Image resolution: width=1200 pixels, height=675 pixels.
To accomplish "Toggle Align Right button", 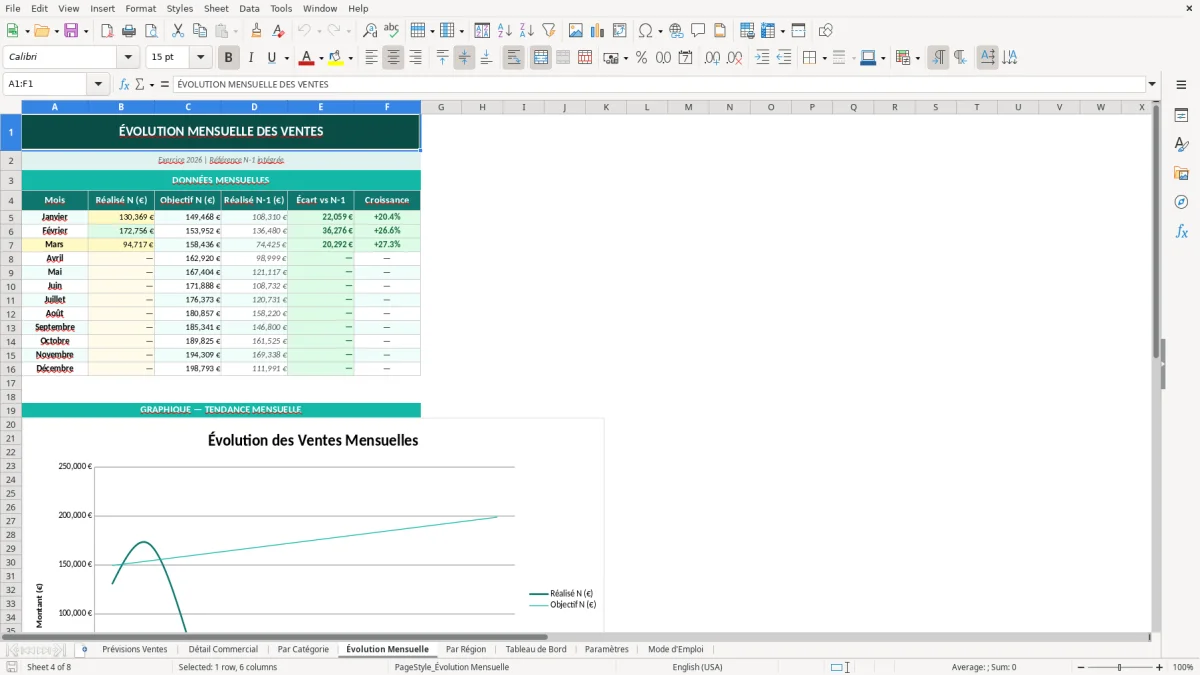I will coord(415,58).
